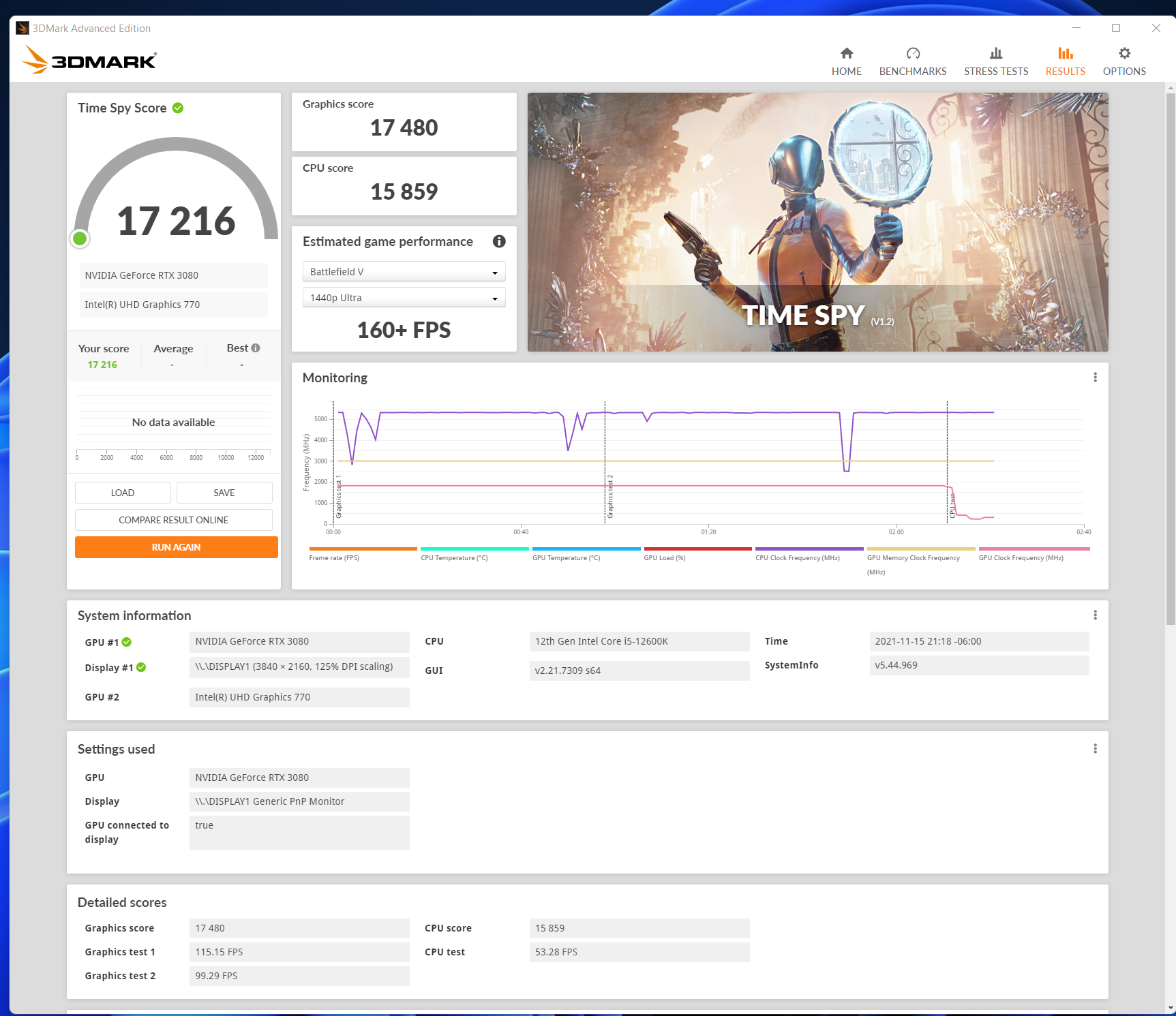Open the BENCHMARKS tab
This screenshot has width=1176, height=1016.
click(x=913, y=61)
